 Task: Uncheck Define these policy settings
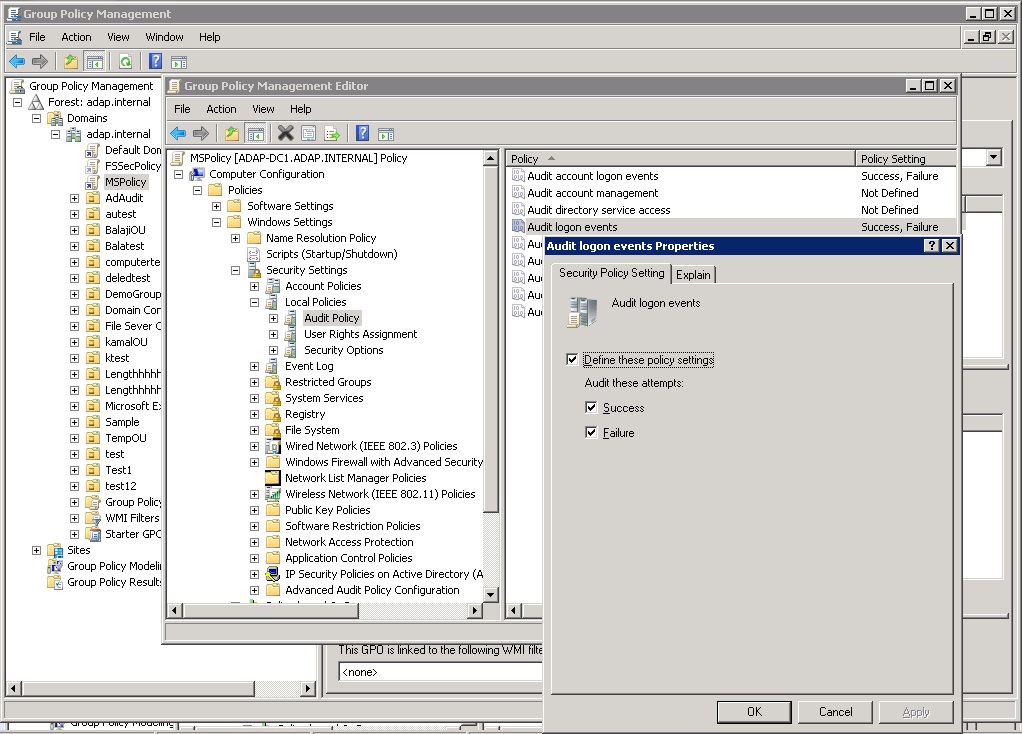click(x=572, y=360)
